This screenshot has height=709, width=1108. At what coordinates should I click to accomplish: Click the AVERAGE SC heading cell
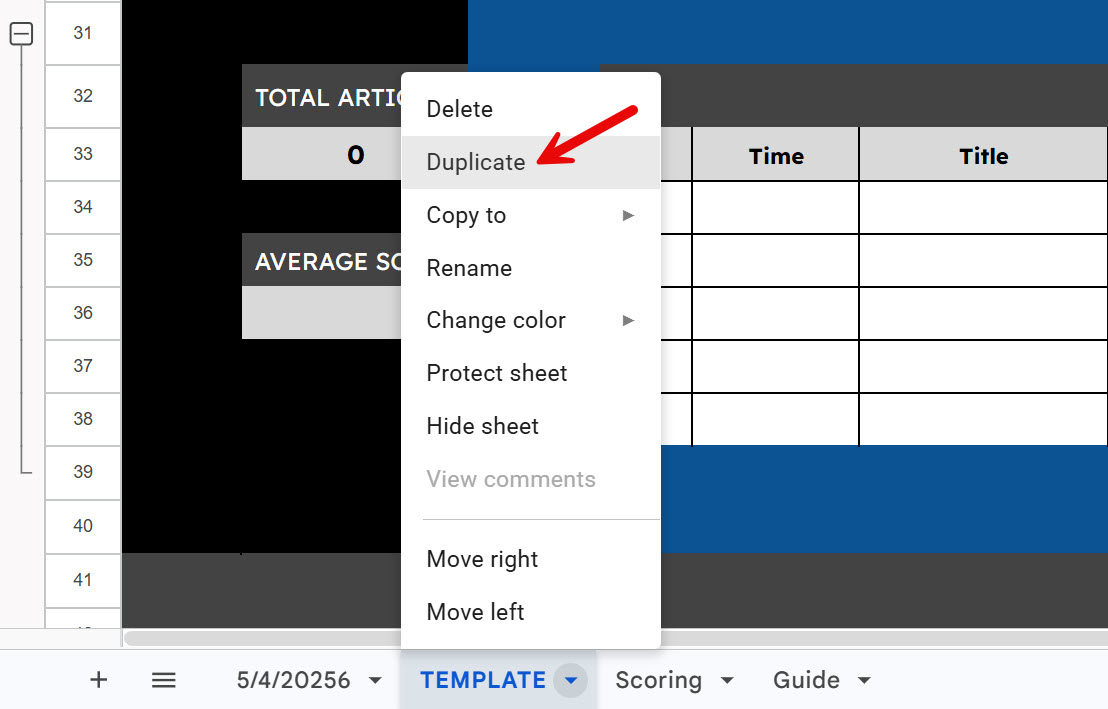pos(322,260)
